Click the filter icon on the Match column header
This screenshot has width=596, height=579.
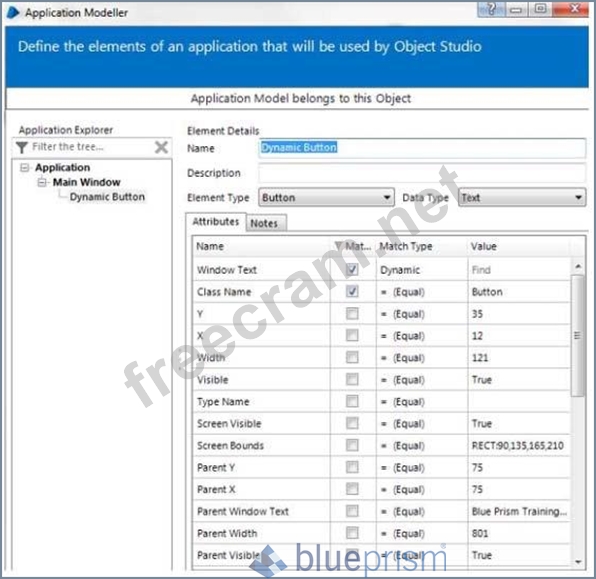pyautogui.click(x=338, y=246)
